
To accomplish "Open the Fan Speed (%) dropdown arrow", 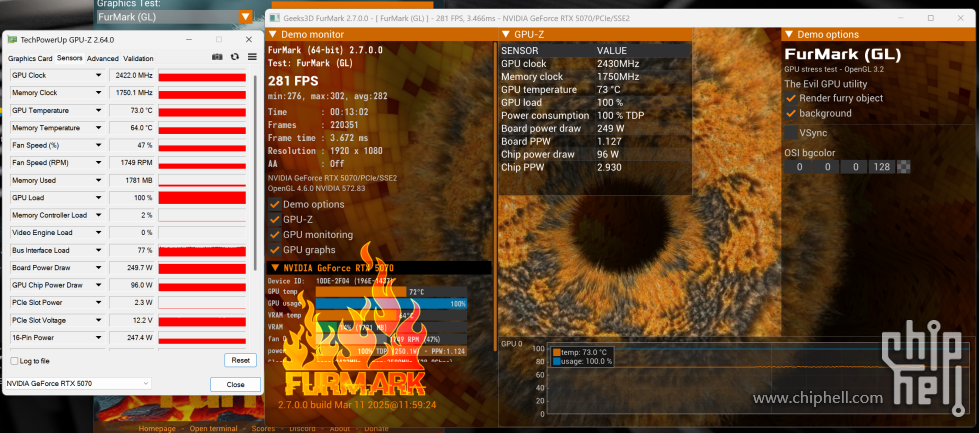I will 98,145.
